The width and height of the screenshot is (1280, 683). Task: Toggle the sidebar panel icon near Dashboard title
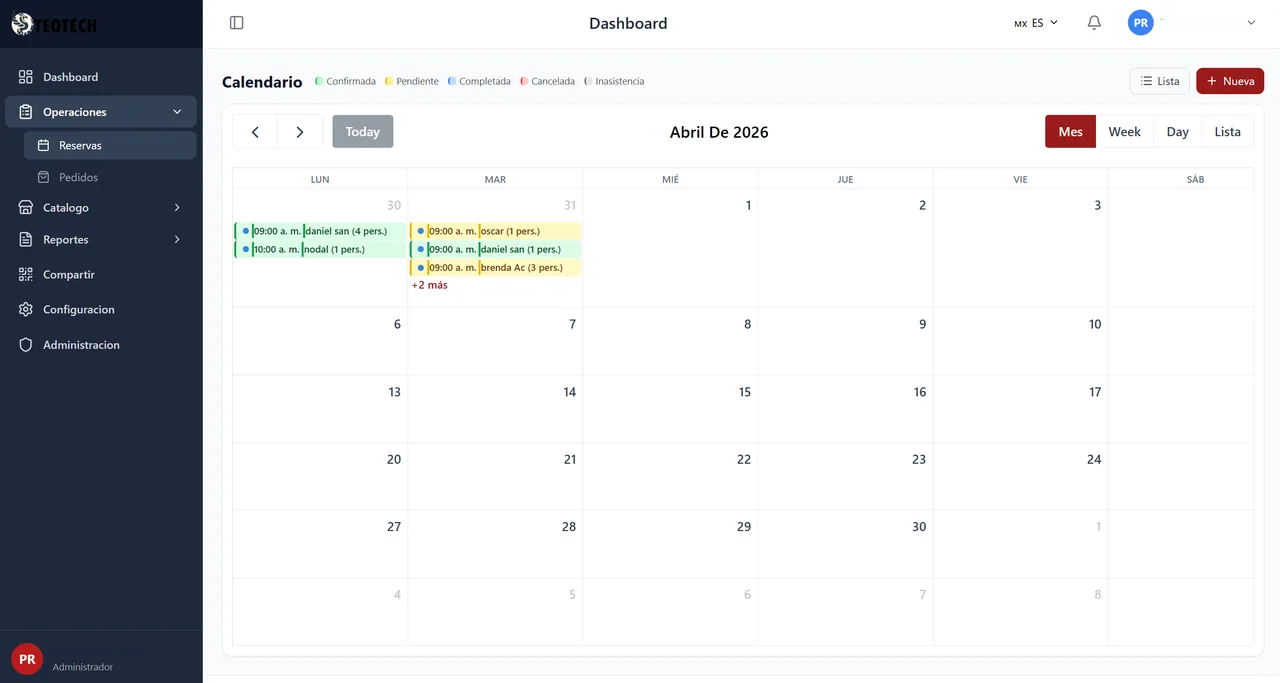click(x=237, y=22)
